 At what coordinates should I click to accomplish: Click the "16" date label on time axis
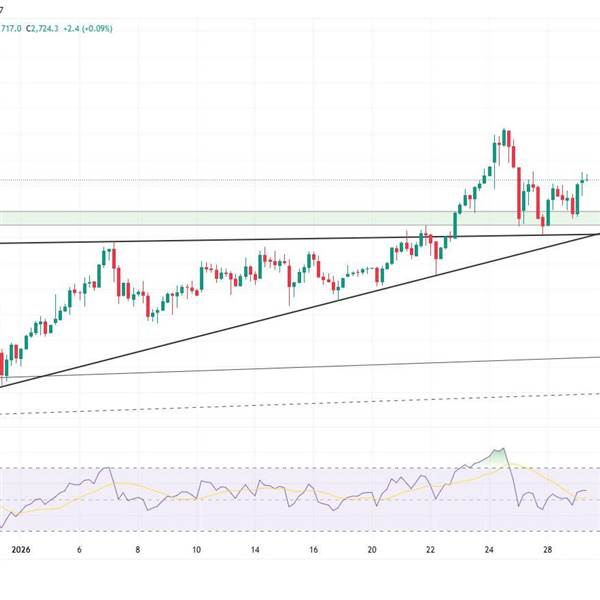pyautogui.click(x=313, y=550)
